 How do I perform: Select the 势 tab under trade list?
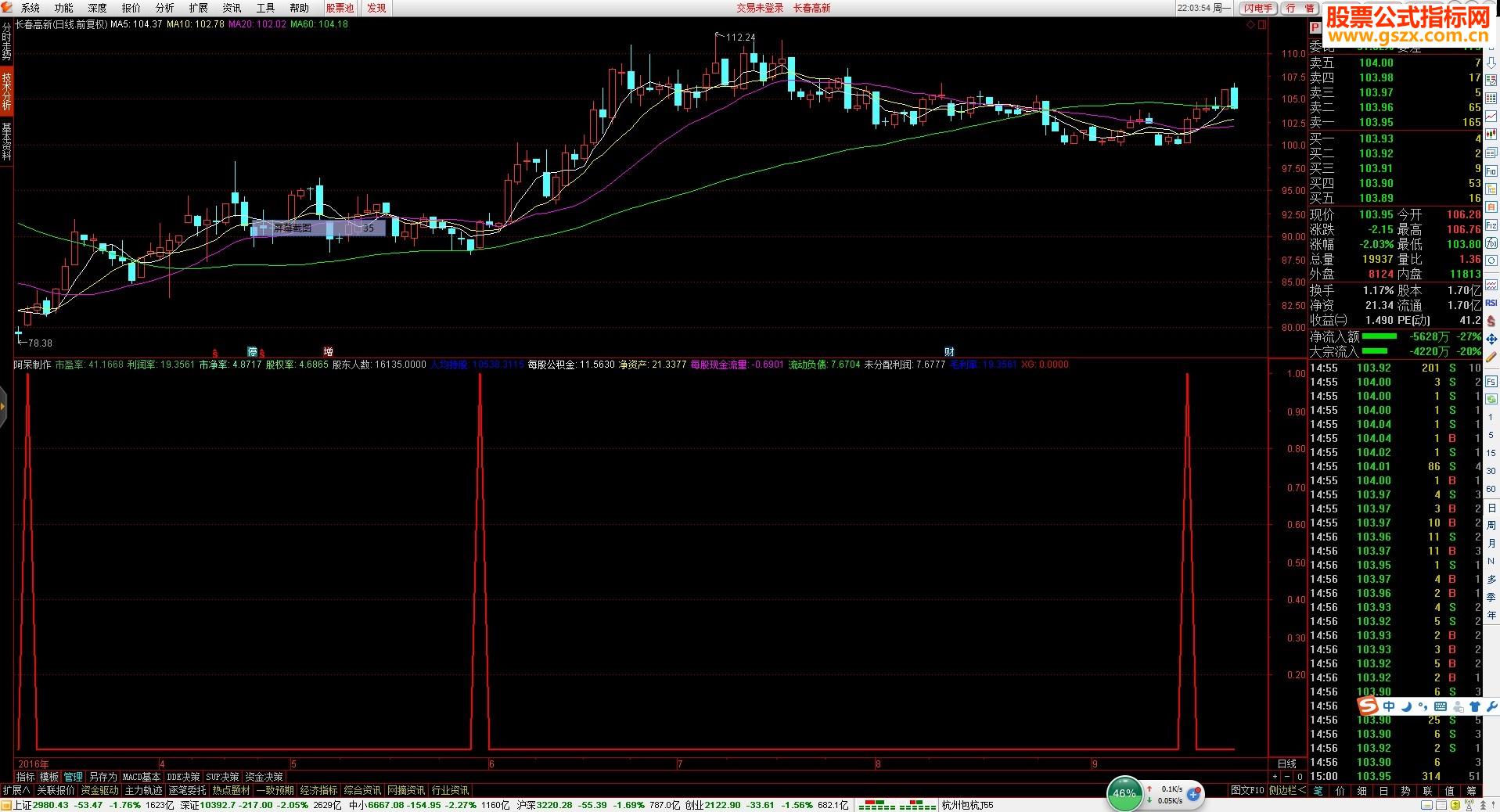coord(1405,791)
